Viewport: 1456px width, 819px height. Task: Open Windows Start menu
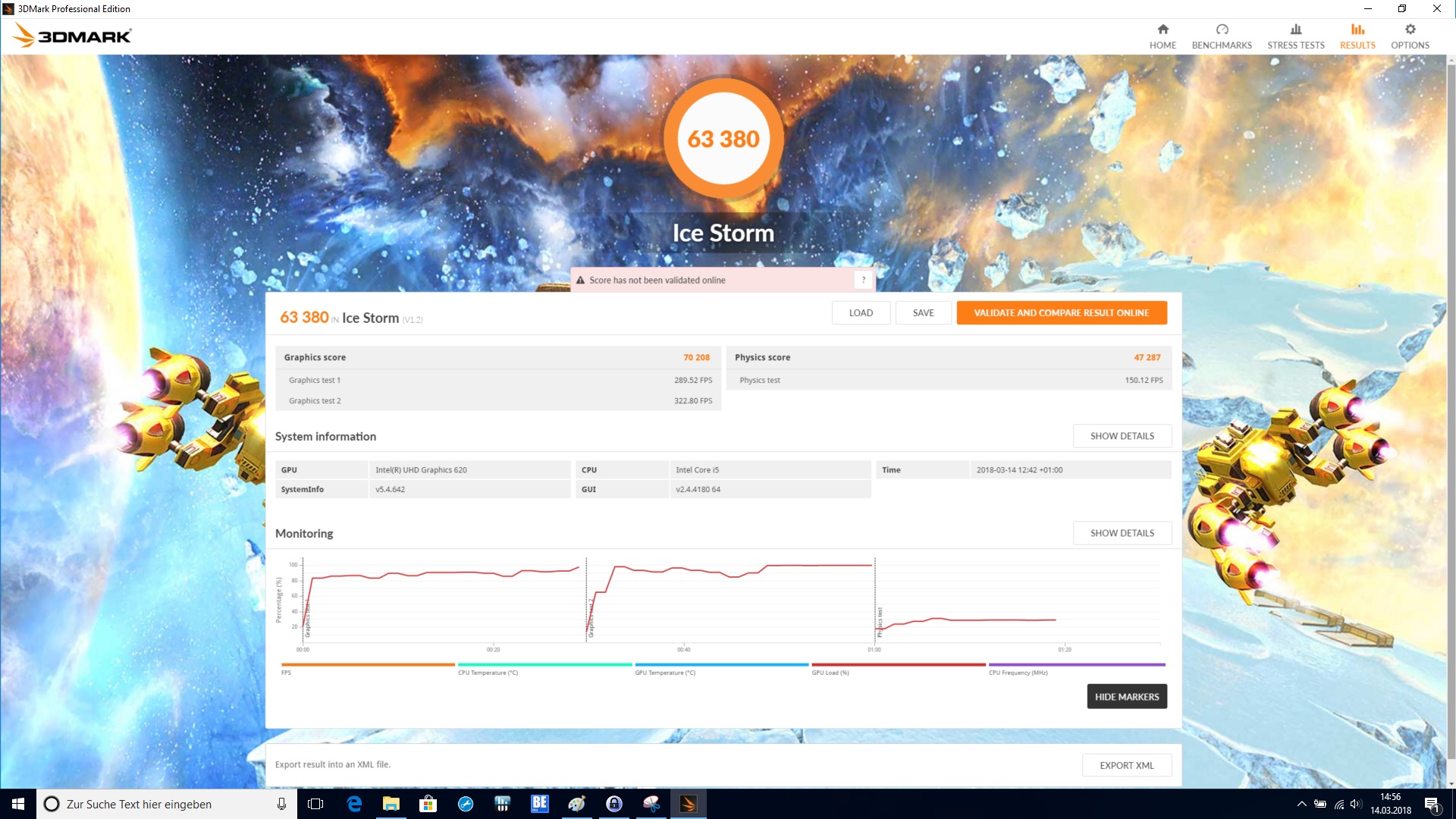[18, 804]
